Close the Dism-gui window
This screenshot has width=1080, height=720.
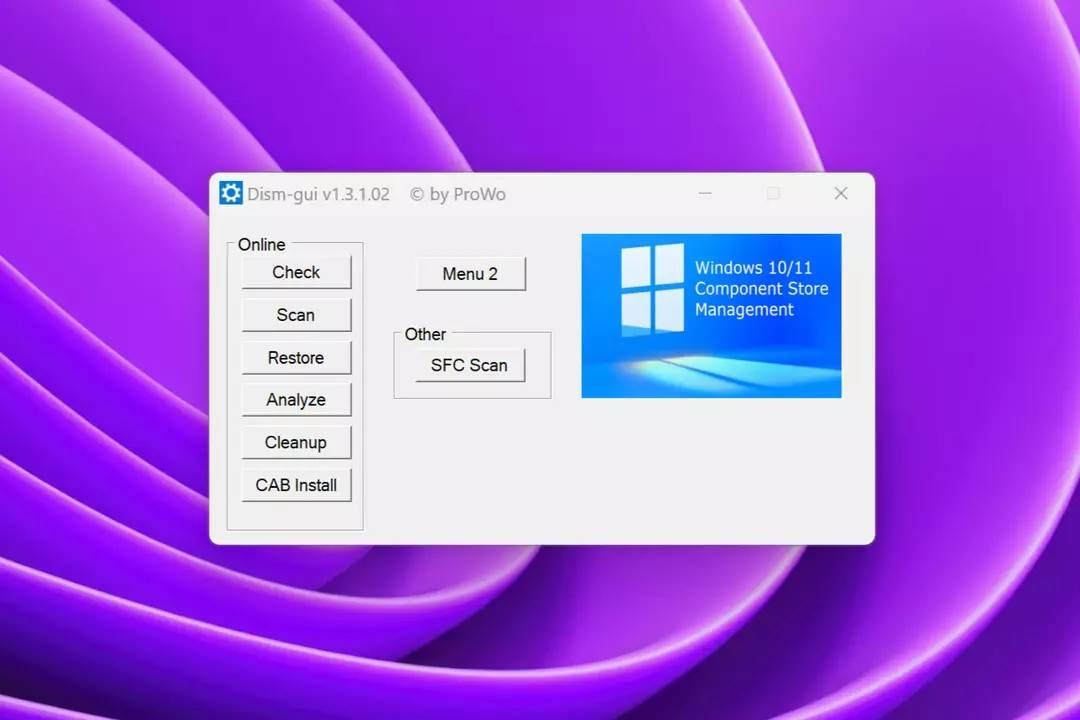841,194
